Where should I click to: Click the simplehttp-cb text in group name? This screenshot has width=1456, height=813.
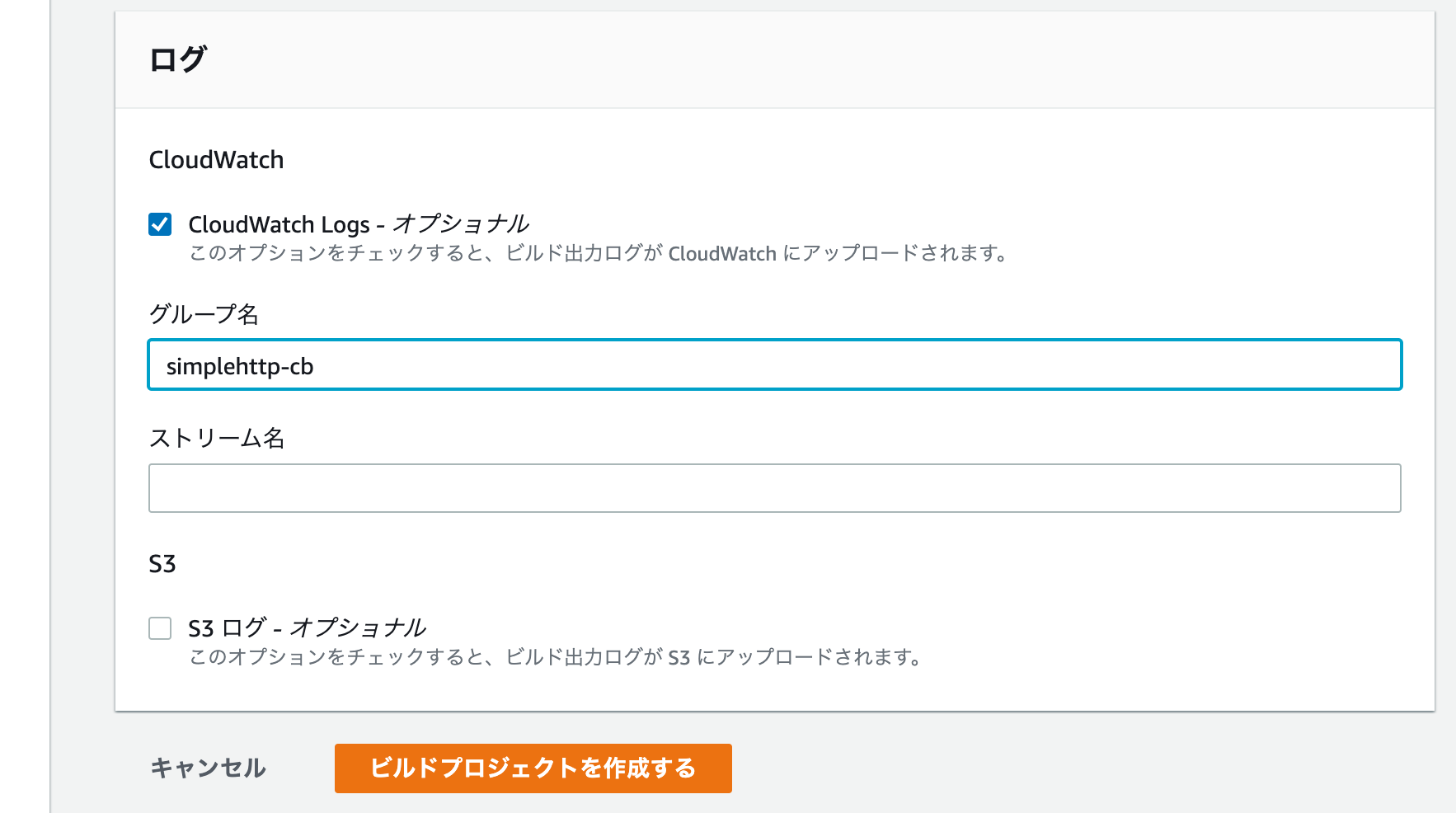[240, 365]
